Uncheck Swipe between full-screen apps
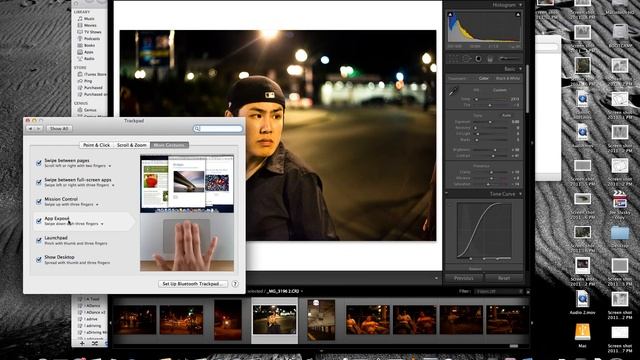Image resolution: width=640 pixels, height=360 pixels. coord(39,182)
